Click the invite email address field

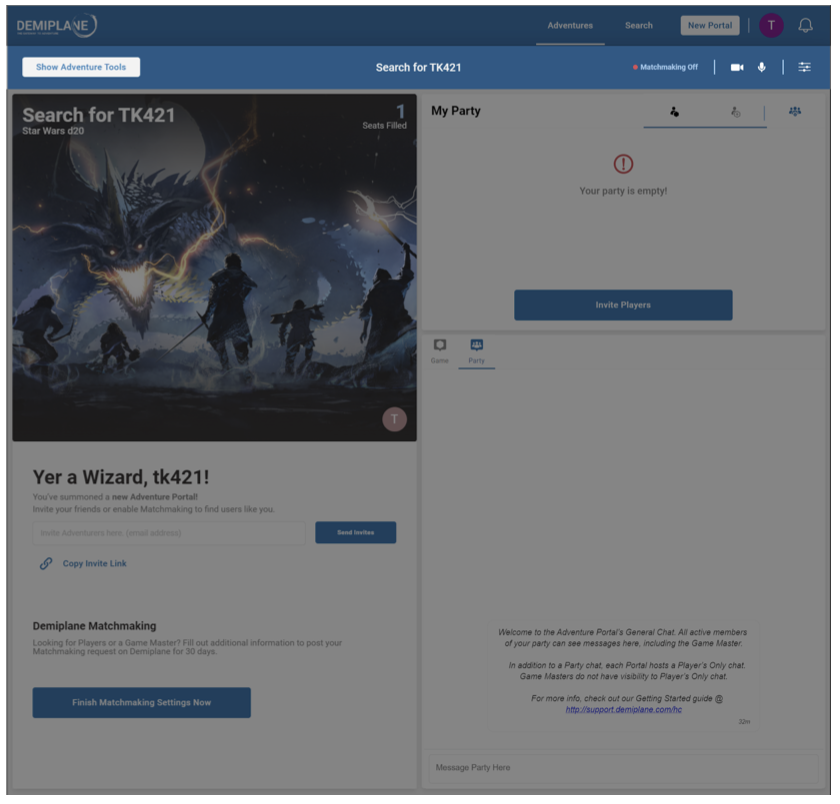click(169, 534)
